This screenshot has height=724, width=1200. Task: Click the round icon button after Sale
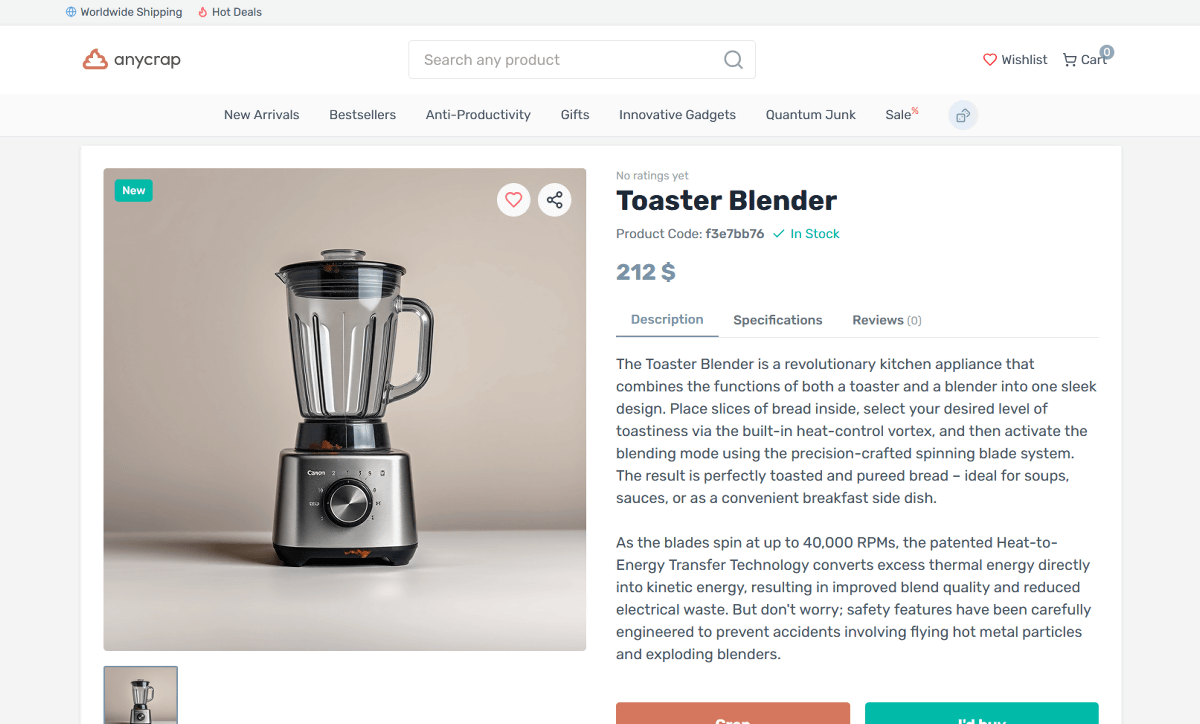[963, 115]
